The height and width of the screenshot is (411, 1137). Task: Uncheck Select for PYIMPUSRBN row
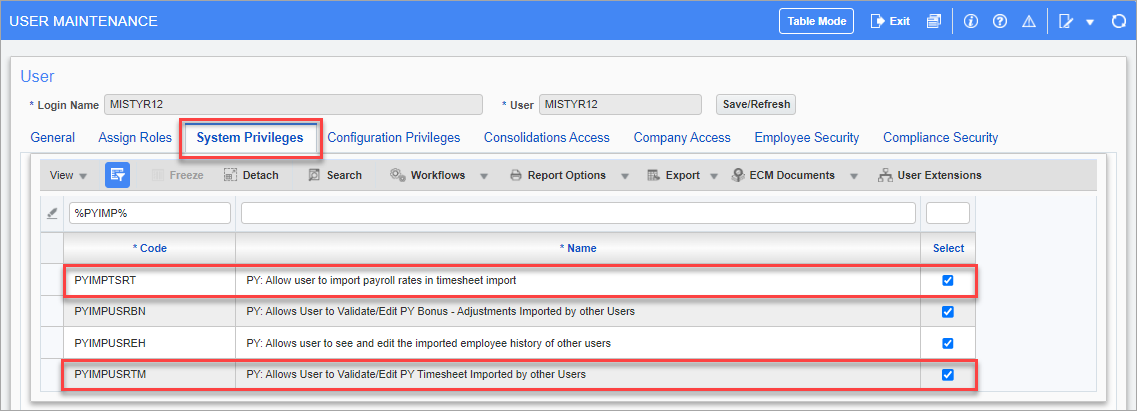pyautogui.click(x=947, y=312)
